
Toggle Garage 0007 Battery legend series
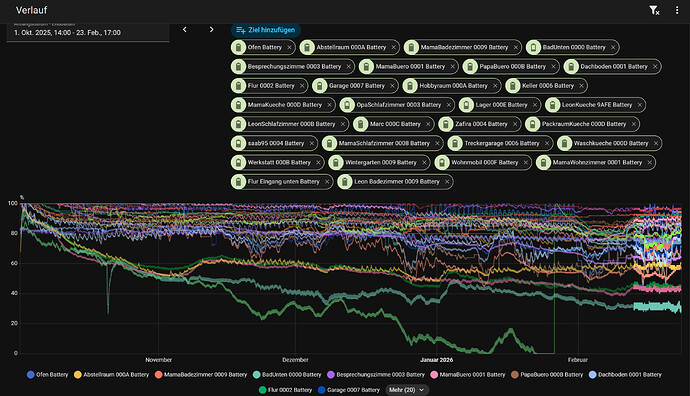349,390
